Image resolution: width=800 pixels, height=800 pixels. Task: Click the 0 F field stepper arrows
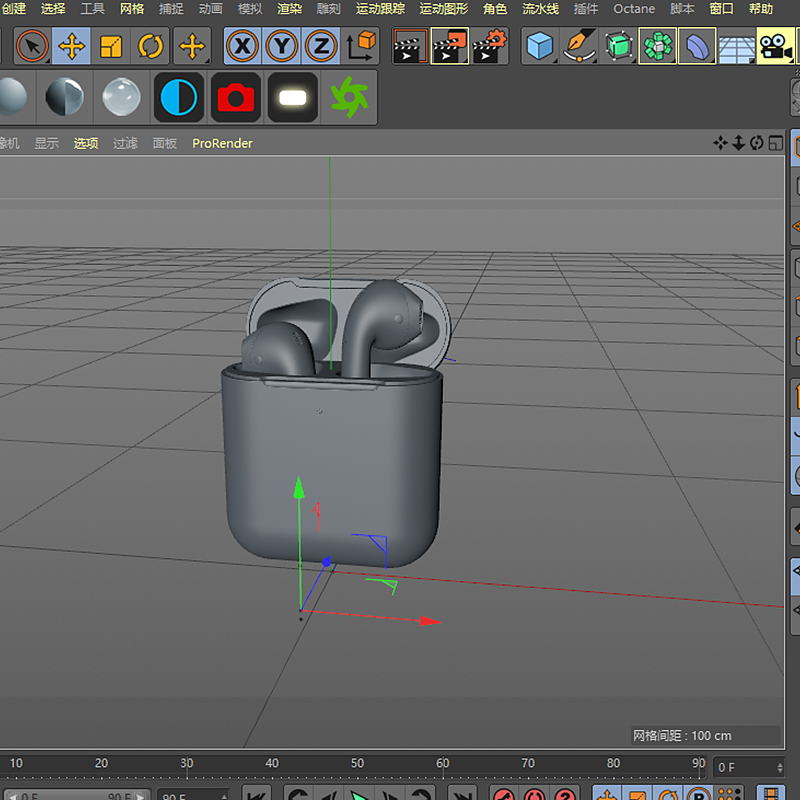780,767
